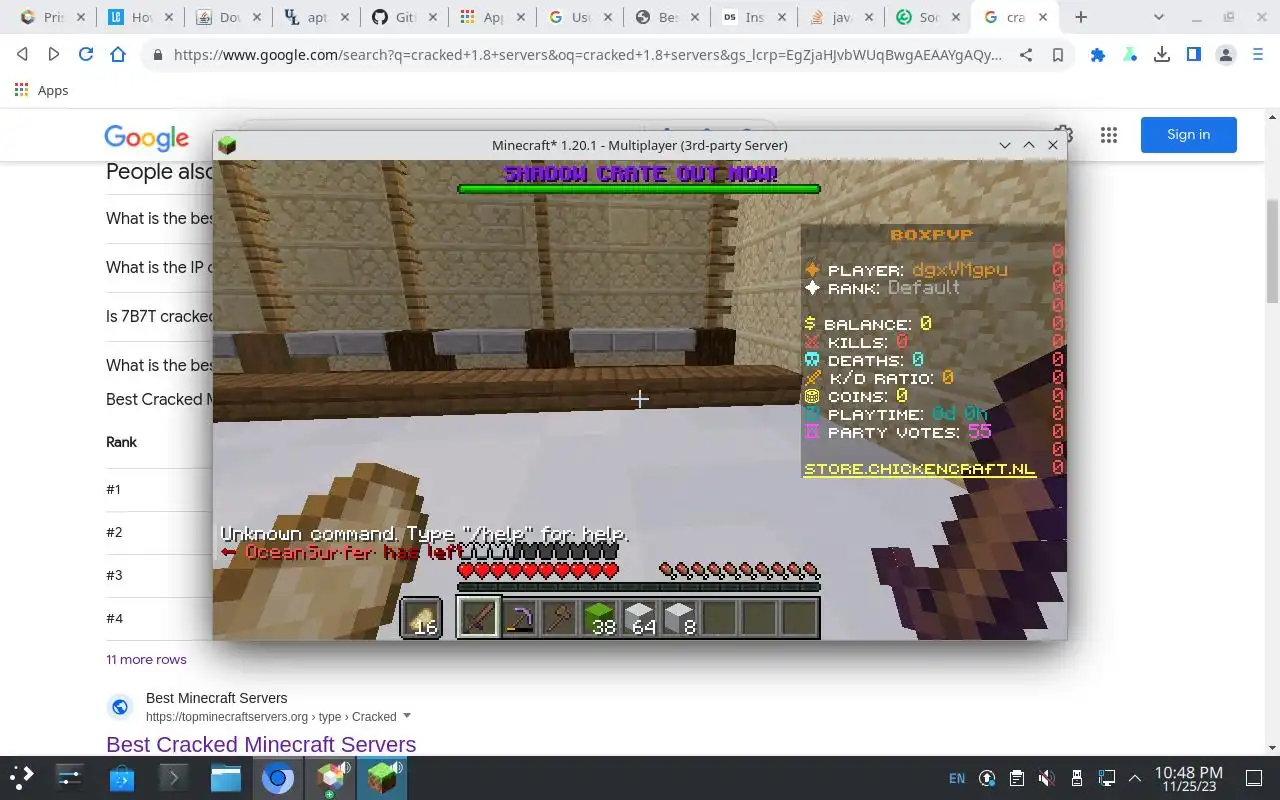Expand 'What is the IP' question

click(x=160, y=267)
